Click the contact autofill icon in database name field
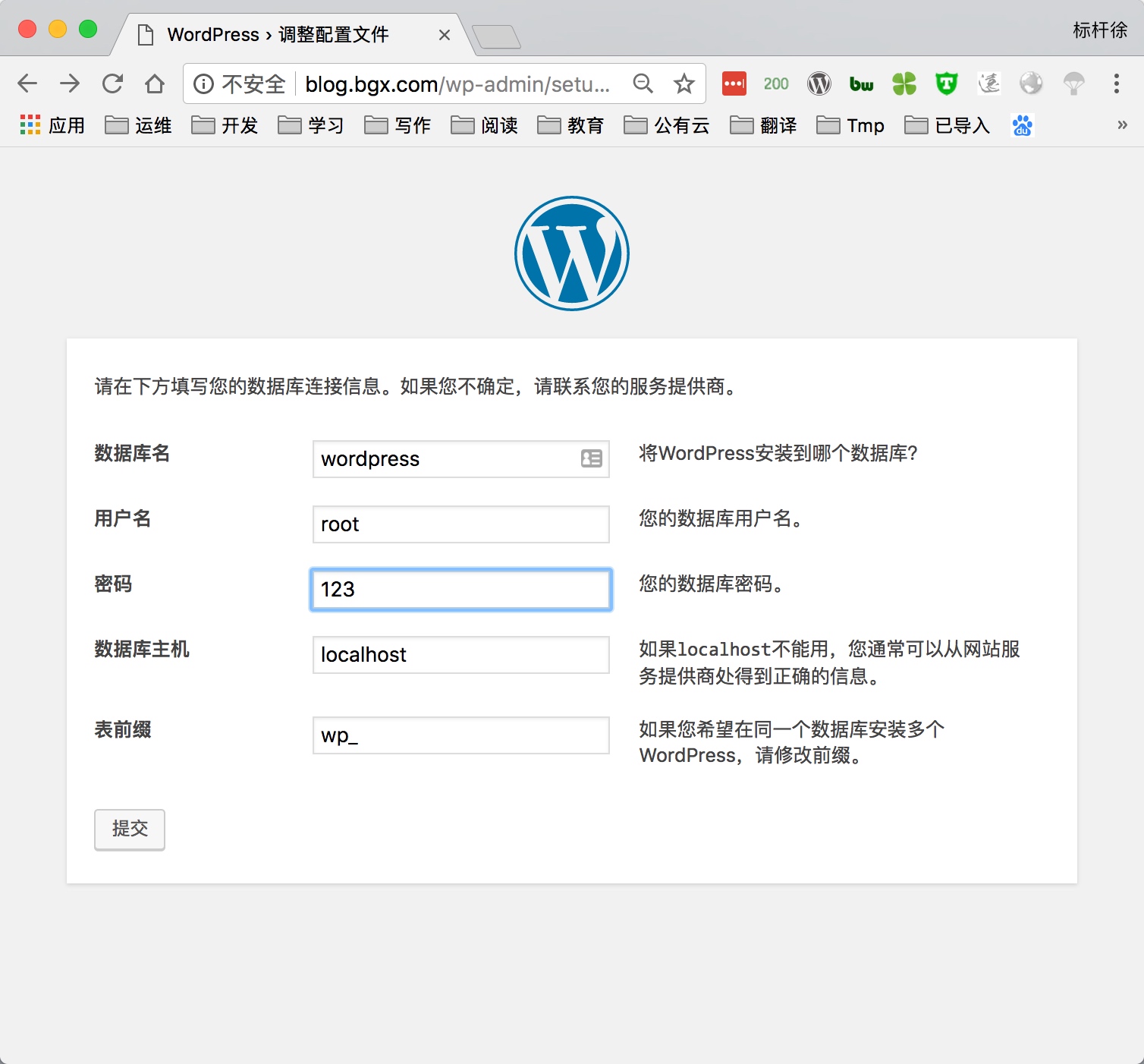This screenshot has width=1144, height=1064. (x=592, y=458)
